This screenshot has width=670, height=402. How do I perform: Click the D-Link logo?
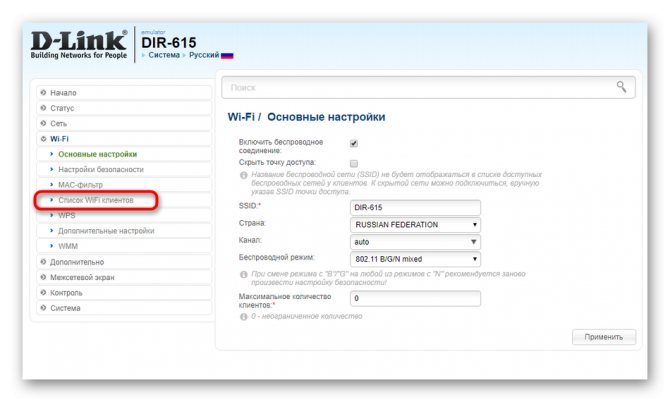pyautogui.click(x=79, y=44)
